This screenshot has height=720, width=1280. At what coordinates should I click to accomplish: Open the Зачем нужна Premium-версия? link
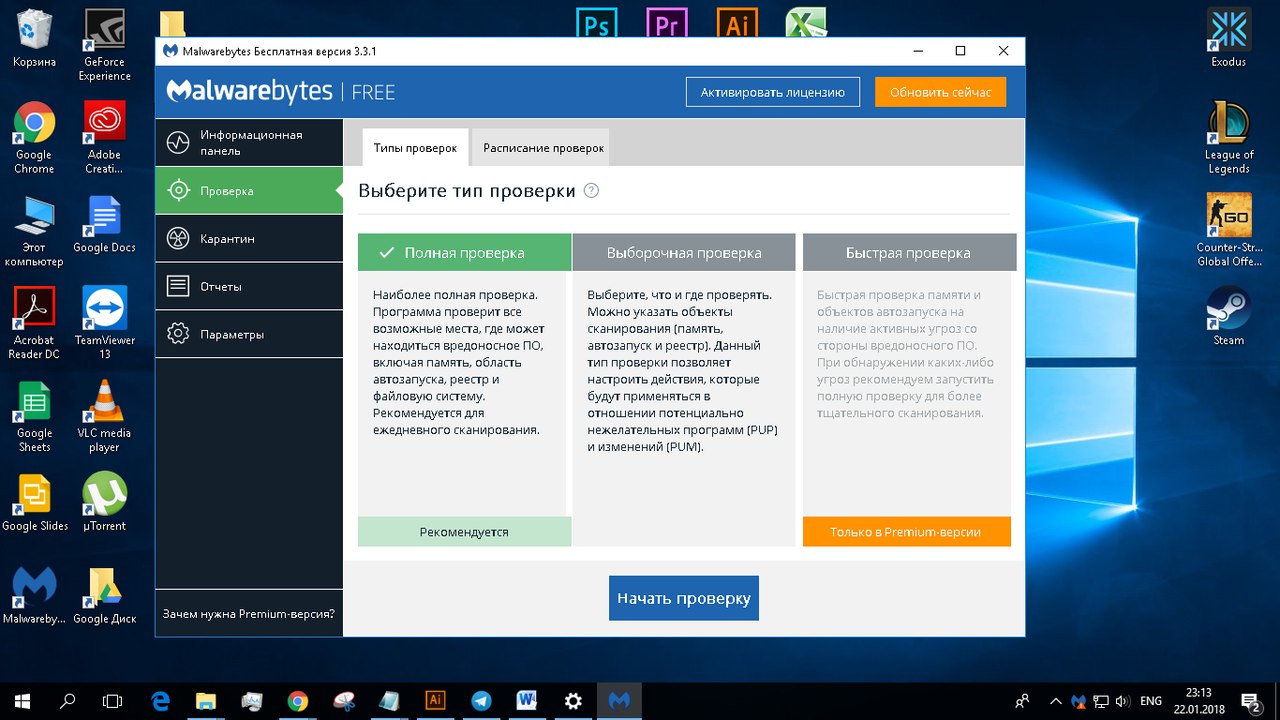pos(249,614)
